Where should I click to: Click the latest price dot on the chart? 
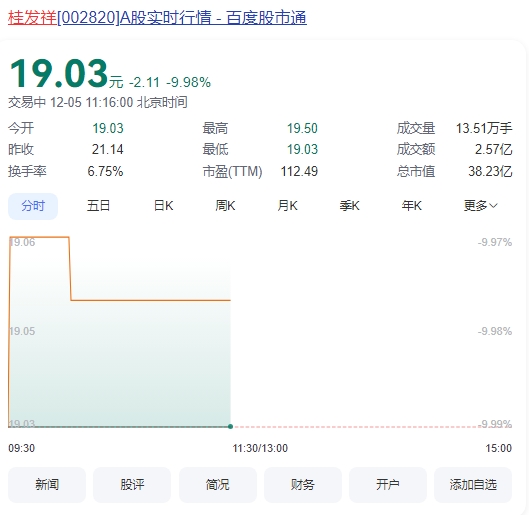(230, 427)
